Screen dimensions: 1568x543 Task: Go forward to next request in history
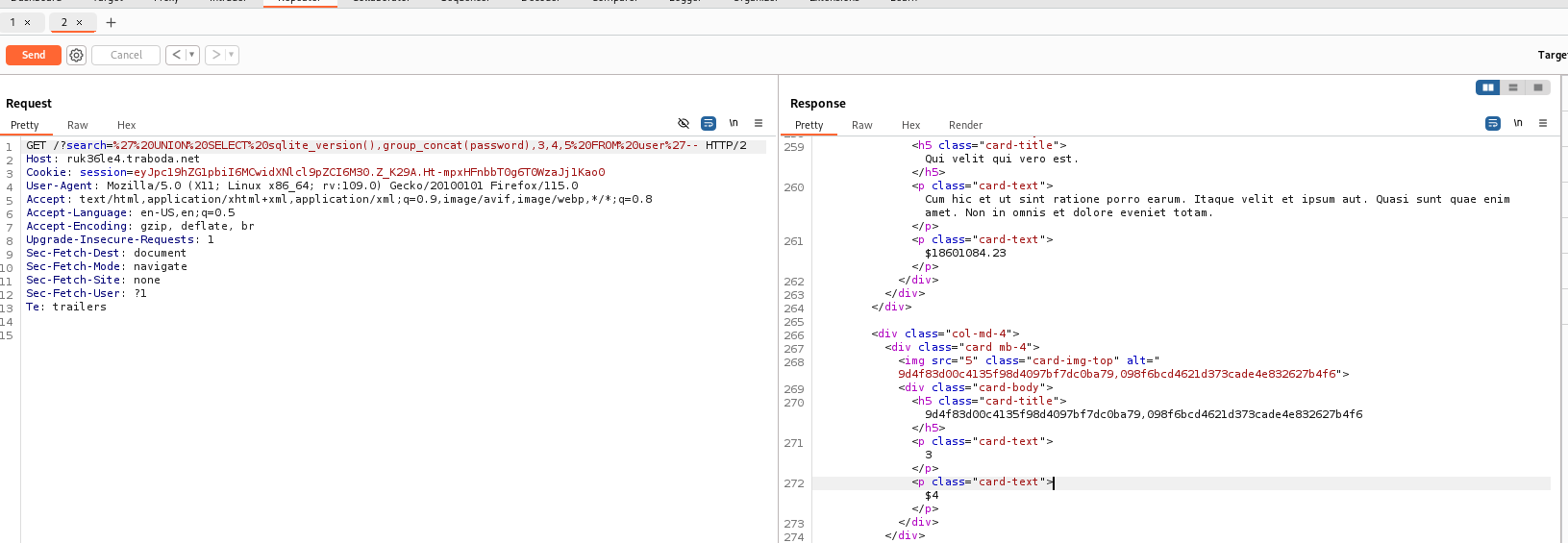point(215,55)
